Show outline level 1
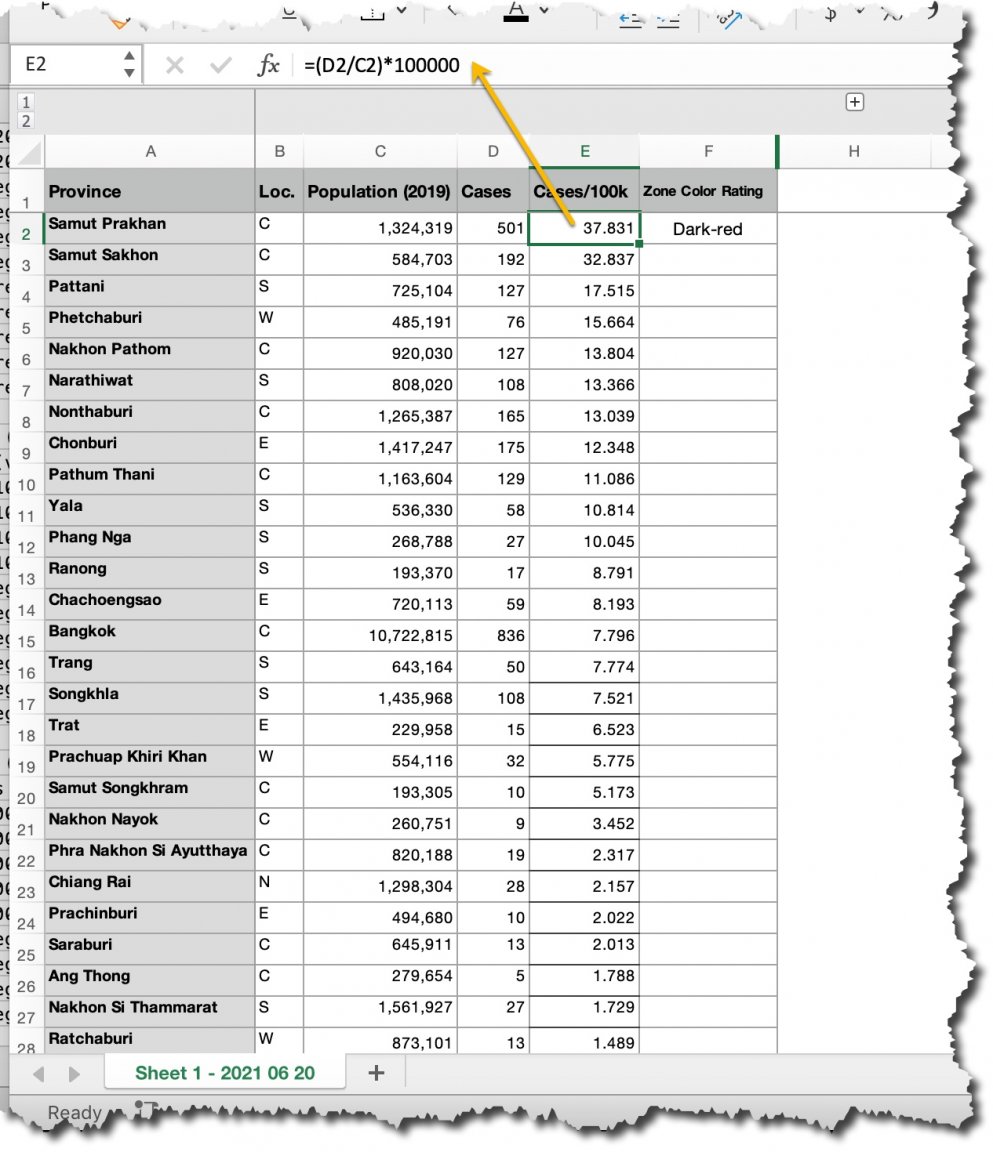 [x=26, y=102]
